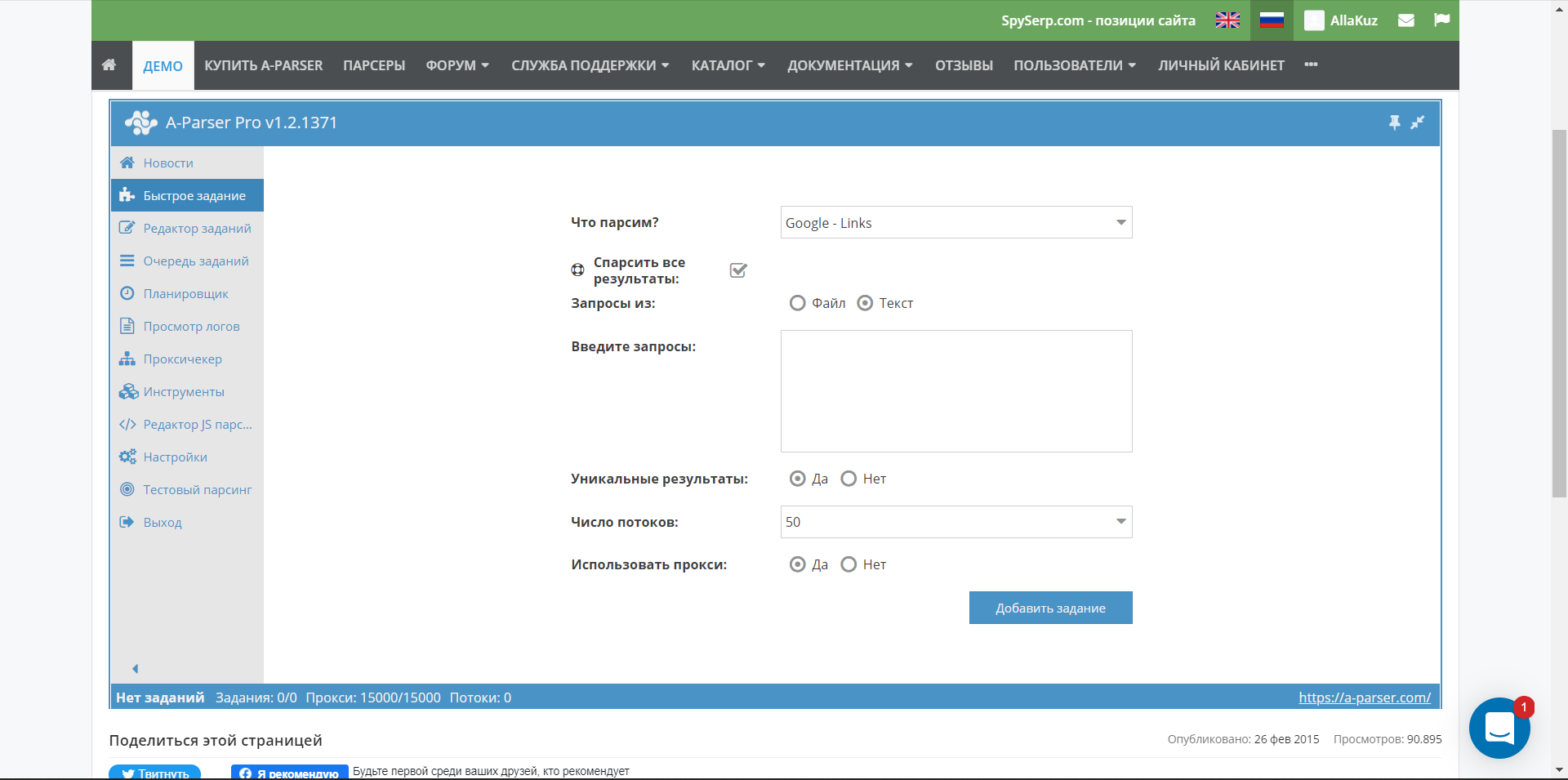1568x780 pixels.
Task: Open the more options ellipsis in navigation
Action: 1311,65
